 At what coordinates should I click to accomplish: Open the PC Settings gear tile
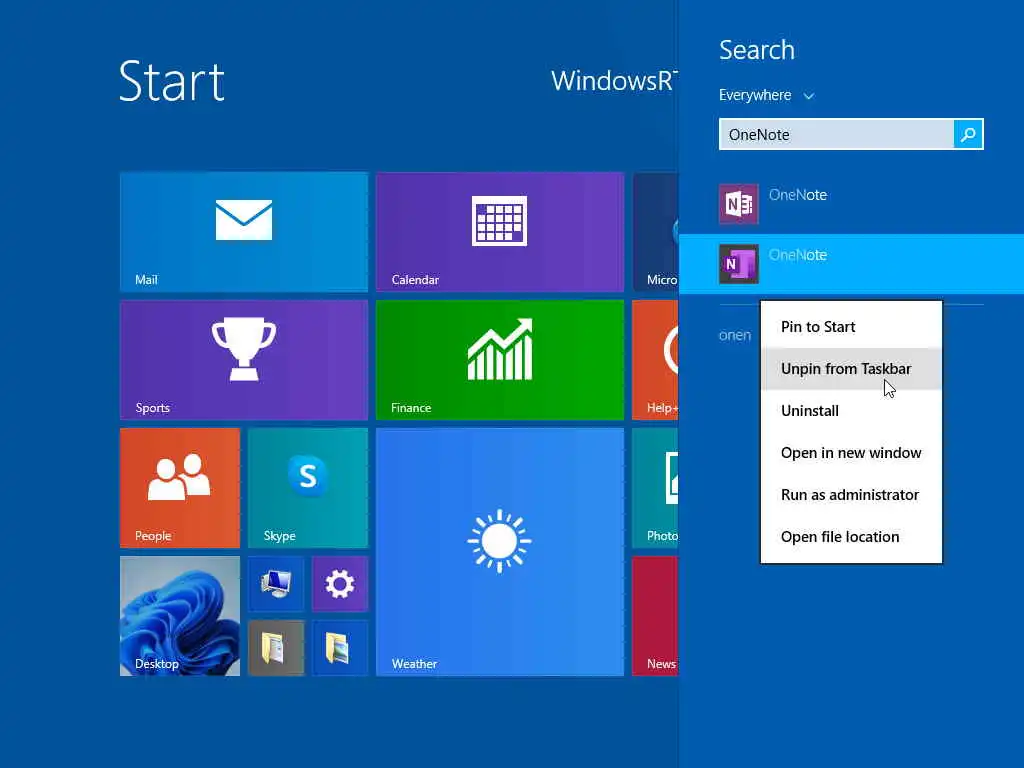pos(340,584)
